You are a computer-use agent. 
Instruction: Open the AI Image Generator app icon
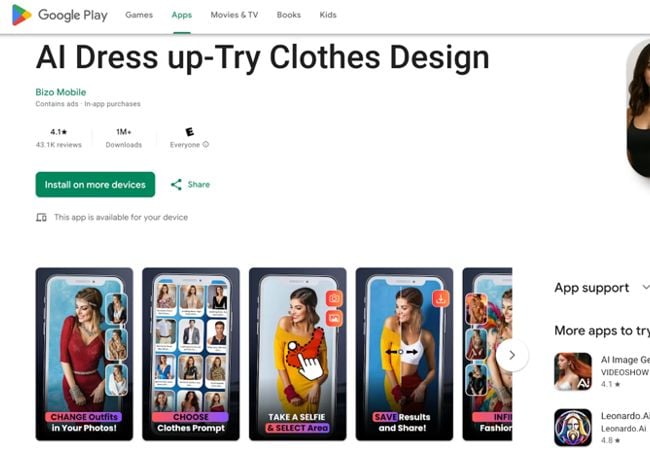[573, 371]
